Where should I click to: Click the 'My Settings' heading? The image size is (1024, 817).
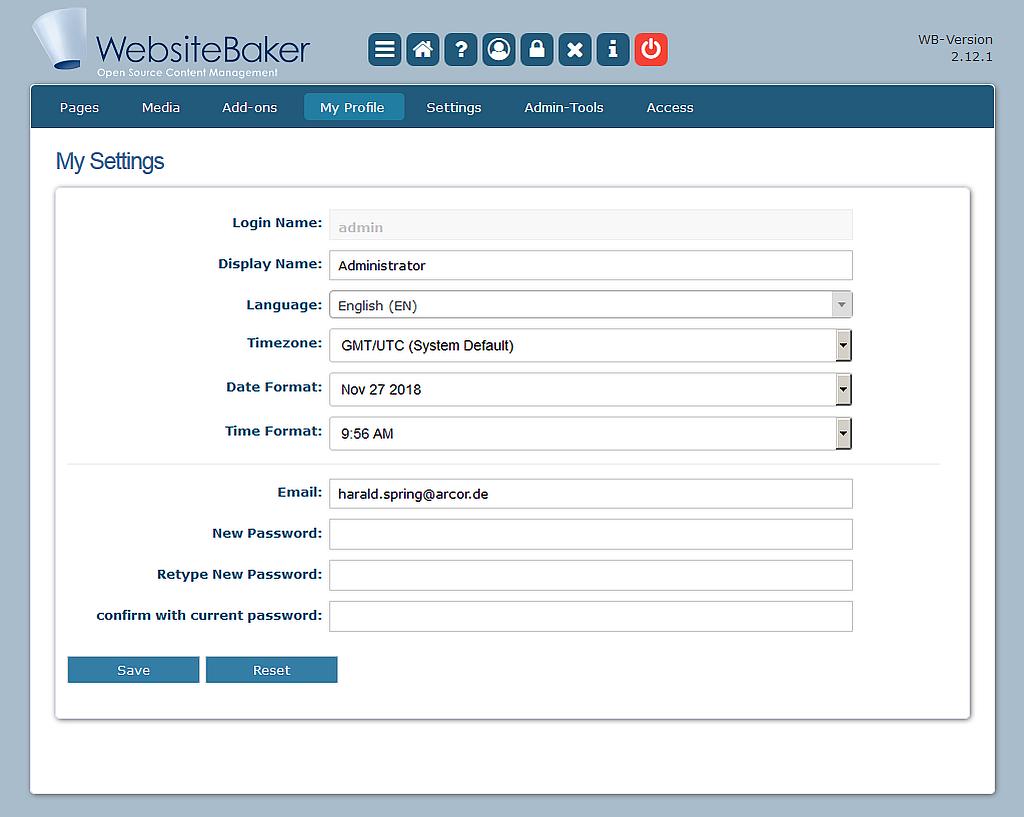click(x=110, y=161)
